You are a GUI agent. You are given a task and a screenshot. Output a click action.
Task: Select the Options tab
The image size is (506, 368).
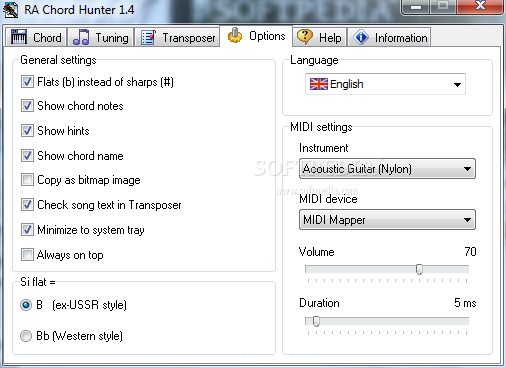point(256,36)
